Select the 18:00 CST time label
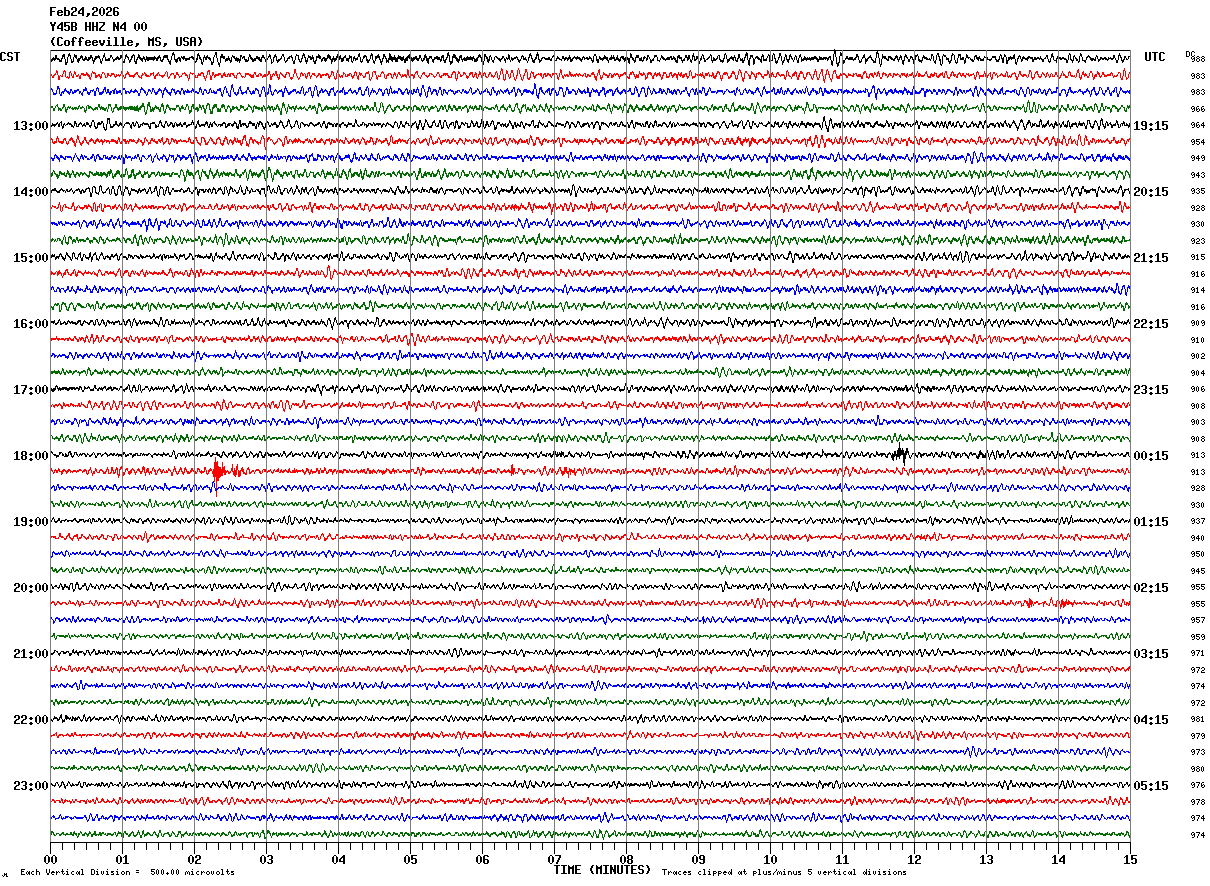Viewport: 1210px width, 886px height. click(x=30, y=456)
